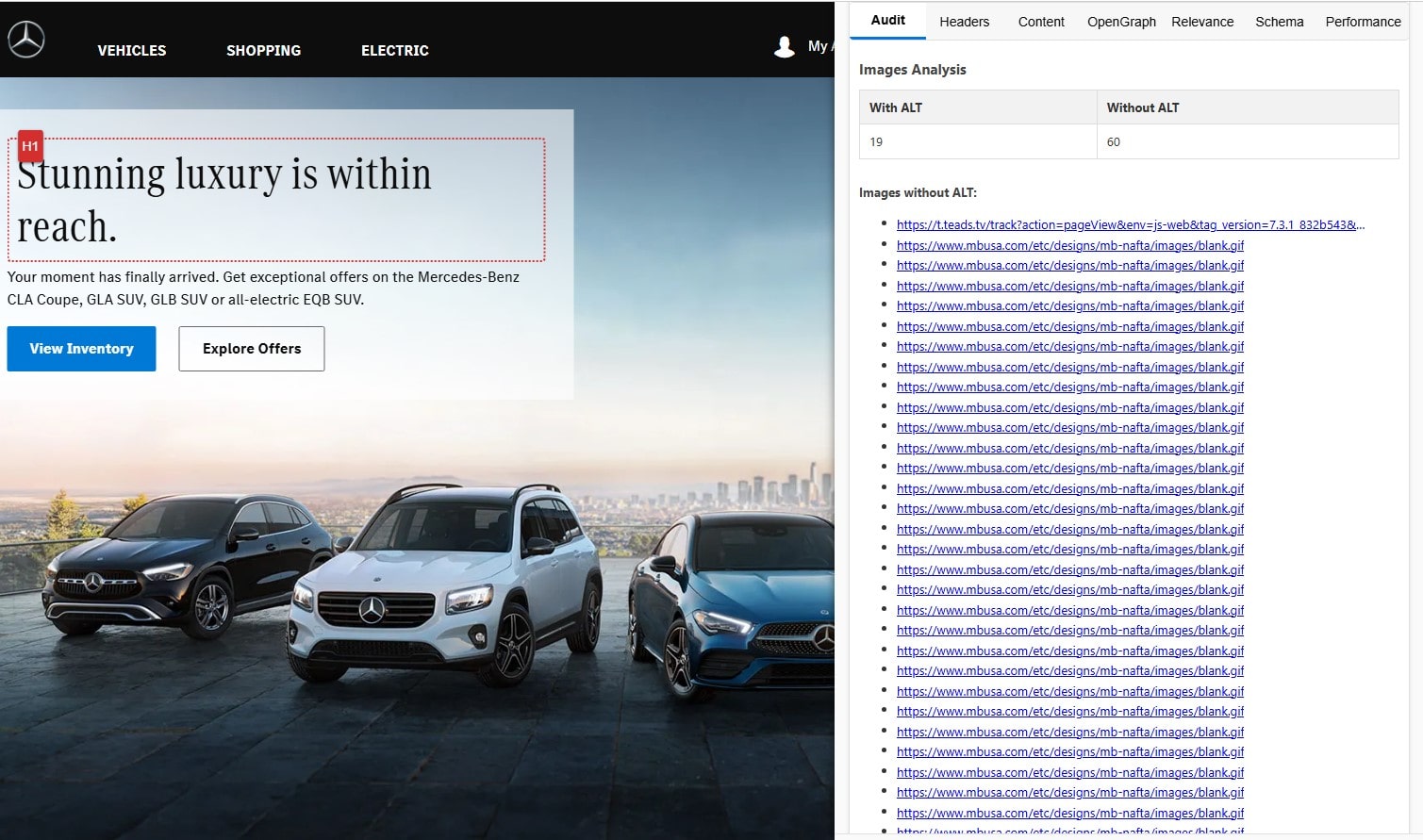Switch to the Headers tab
This screenshot has height=840, width=1423.
964,22
